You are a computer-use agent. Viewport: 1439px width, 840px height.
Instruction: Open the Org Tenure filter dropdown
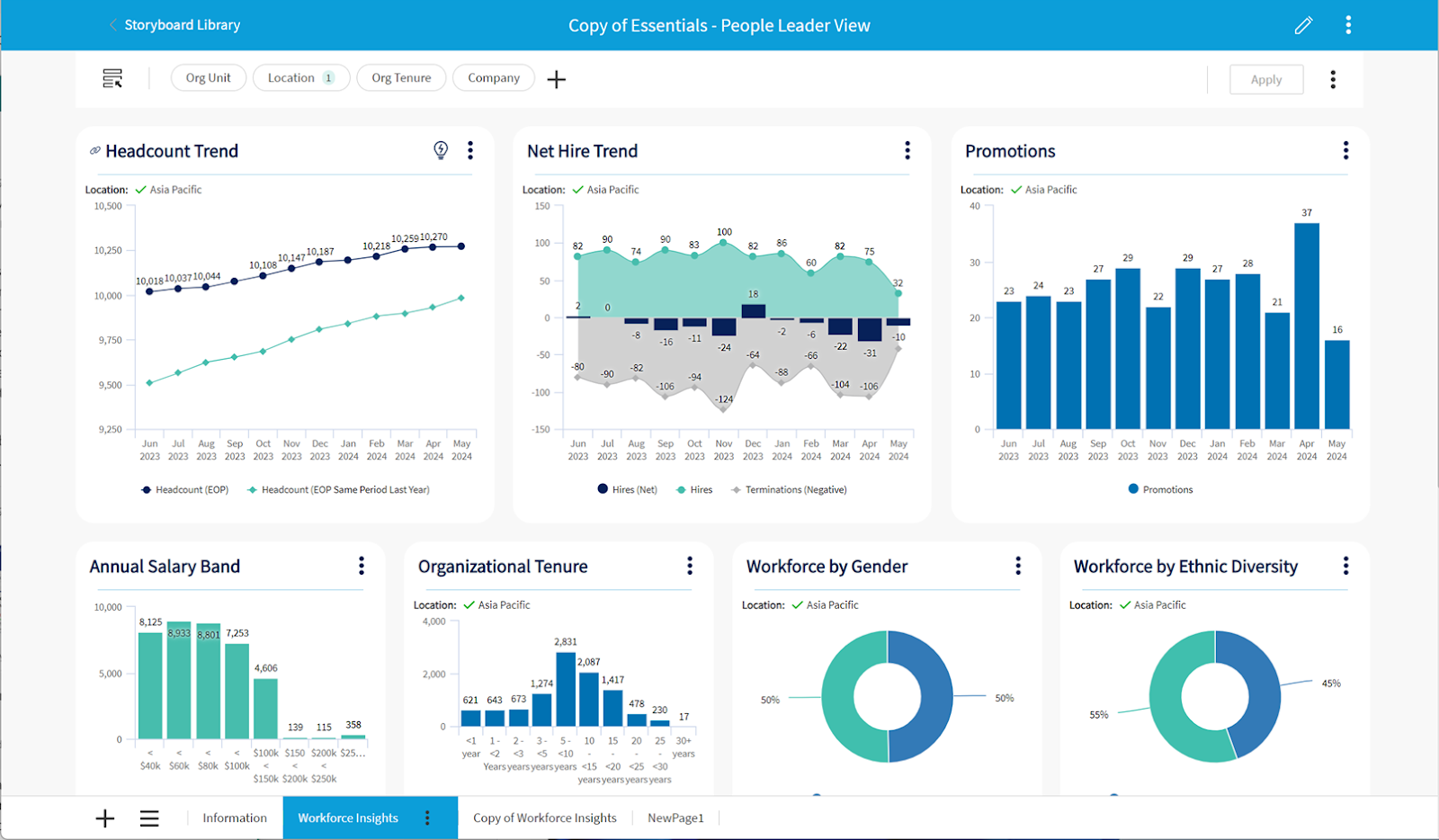pos(401,78)
